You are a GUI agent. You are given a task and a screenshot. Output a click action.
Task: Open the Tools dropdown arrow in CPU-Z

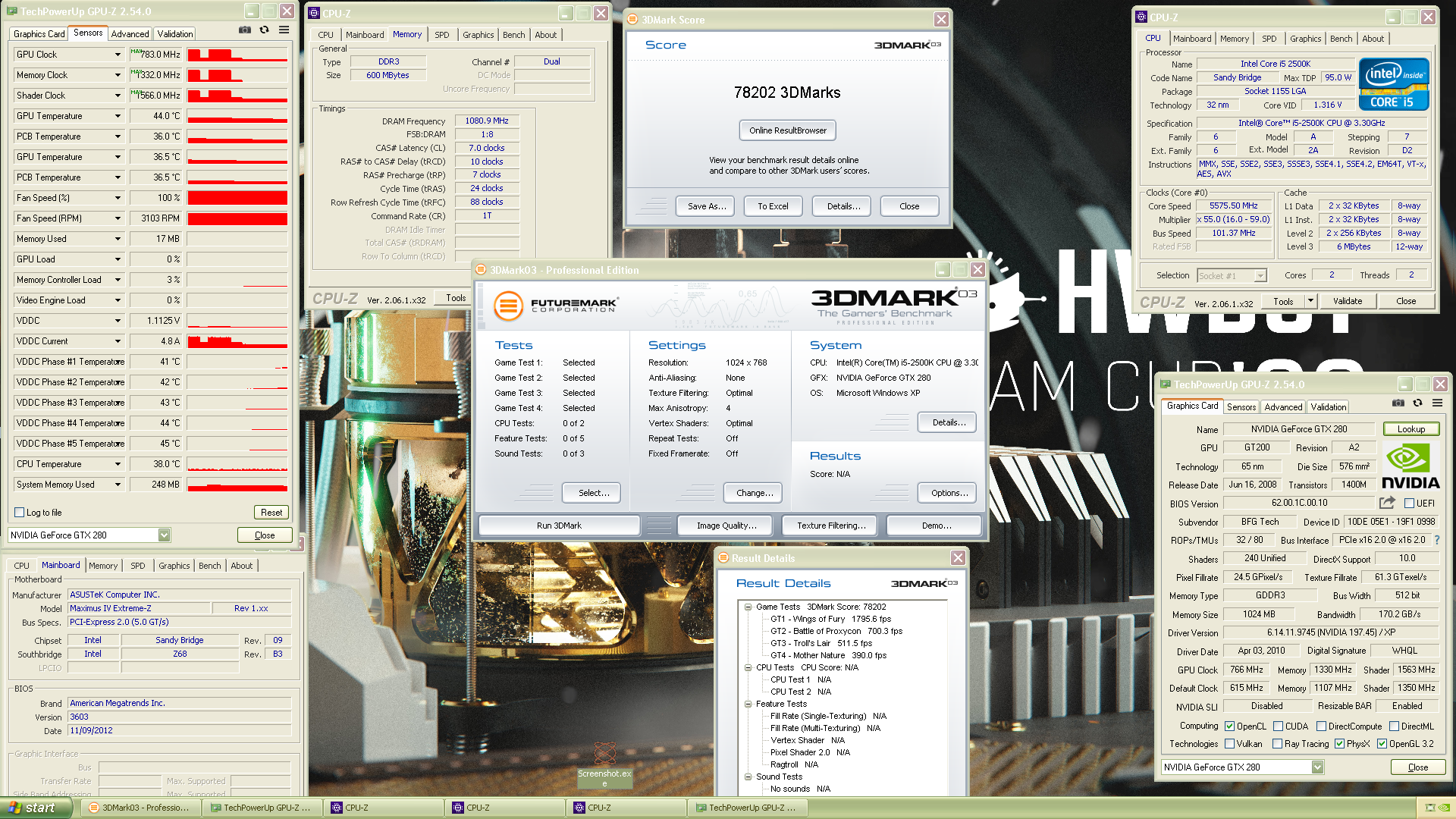pos(1310,301)
